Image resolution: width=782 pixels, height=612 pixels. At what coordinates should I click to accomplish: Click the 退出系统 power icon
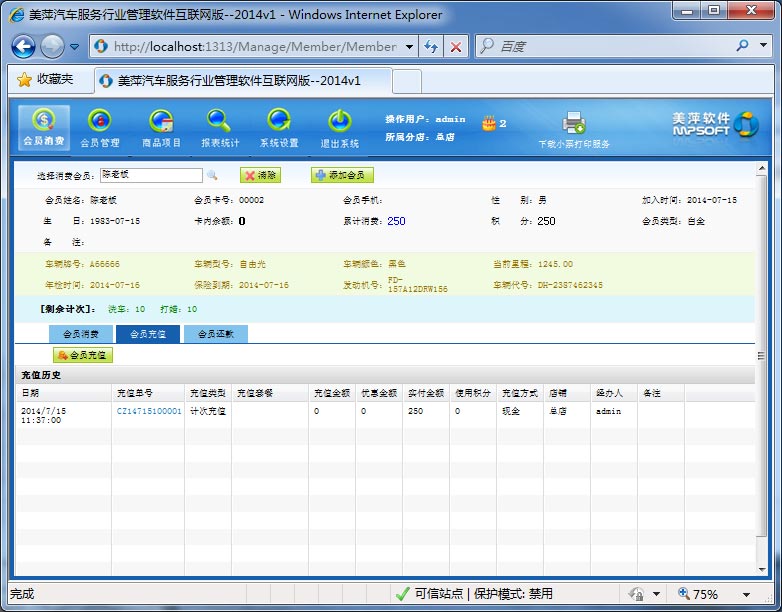coord(340,122)
